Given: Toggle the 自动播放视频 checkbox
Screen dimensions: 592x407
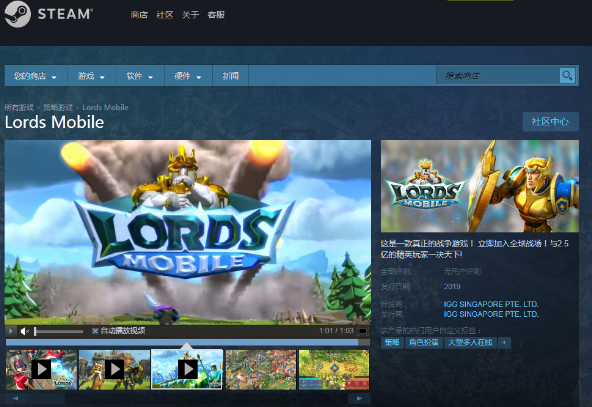Looking at the screenshot, I should point(95,331).
